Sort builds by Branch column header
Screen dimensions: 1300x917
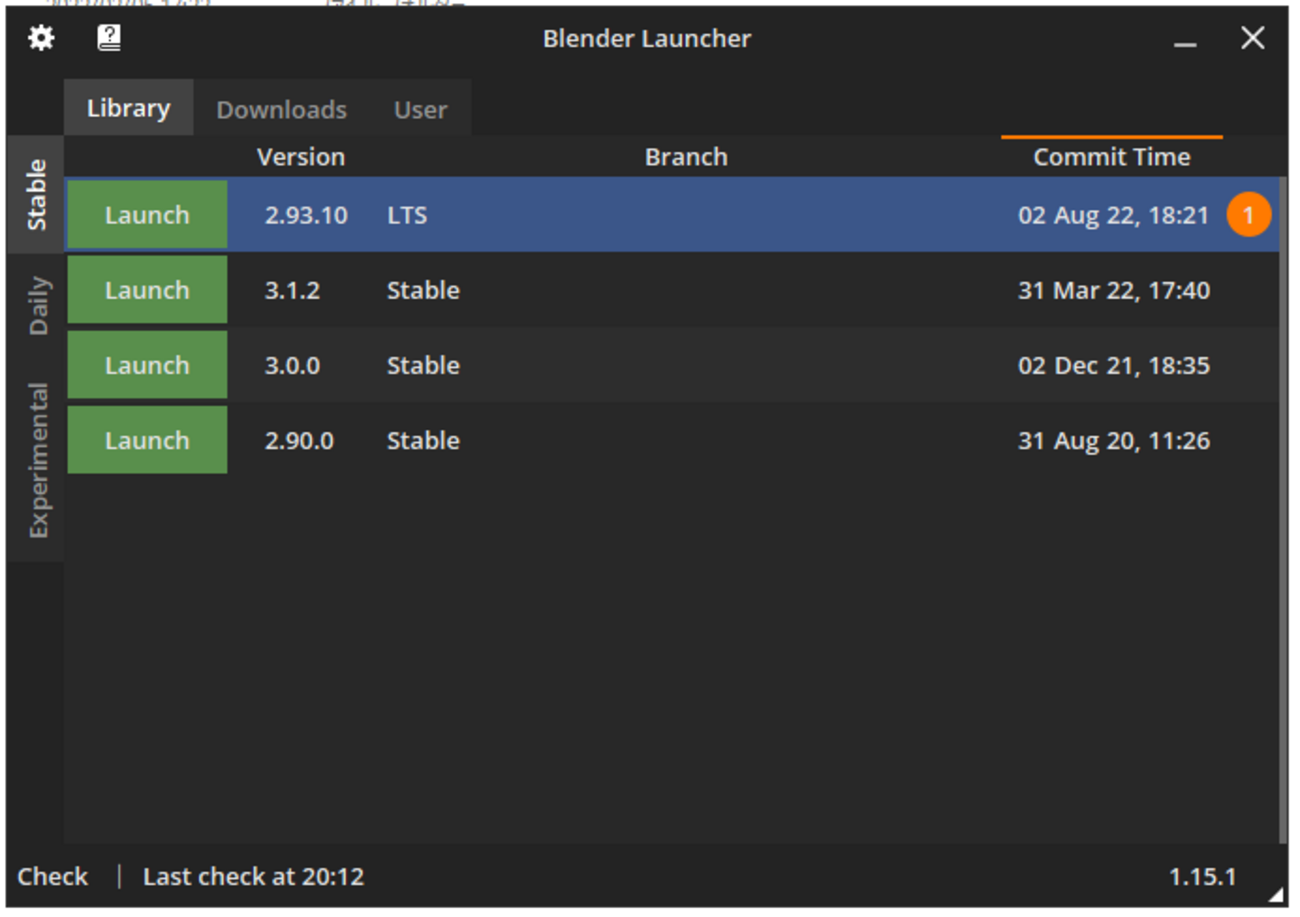tap(686, 157)
